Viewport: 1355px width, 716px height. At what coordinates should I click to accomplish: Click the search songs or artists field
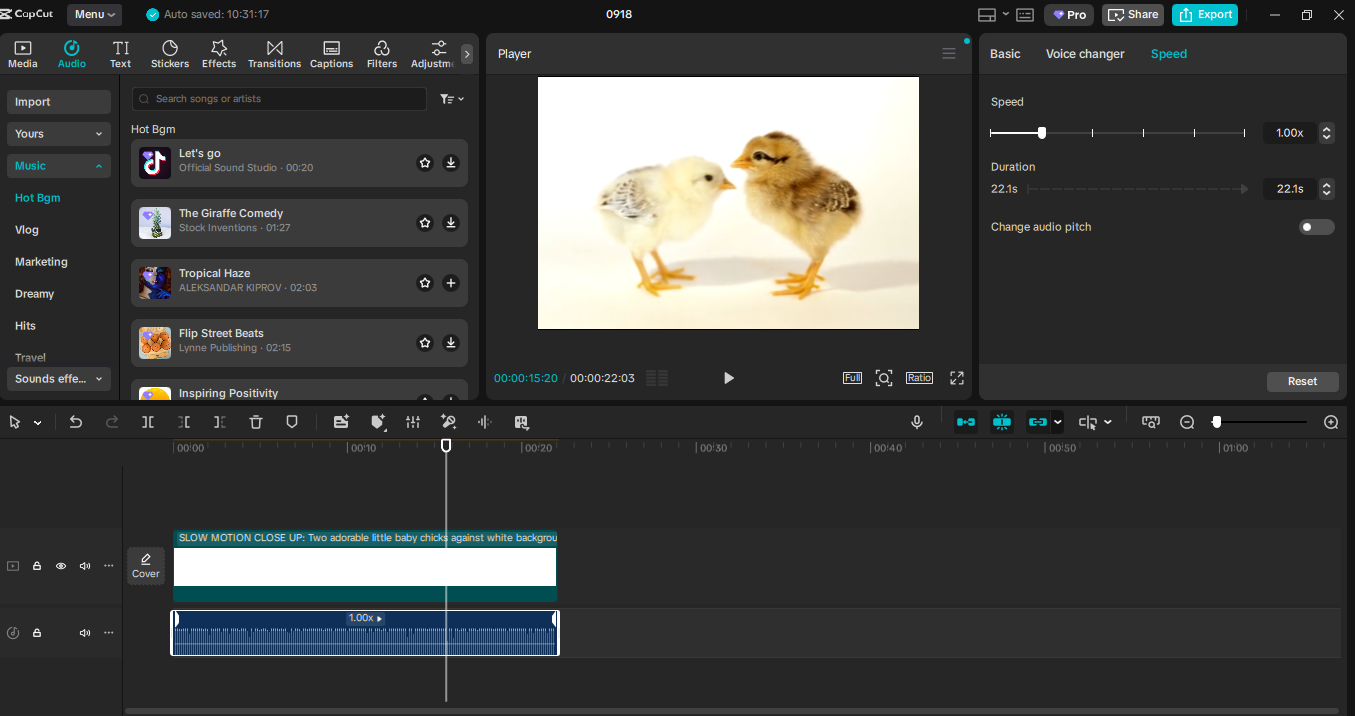(280, 99)
